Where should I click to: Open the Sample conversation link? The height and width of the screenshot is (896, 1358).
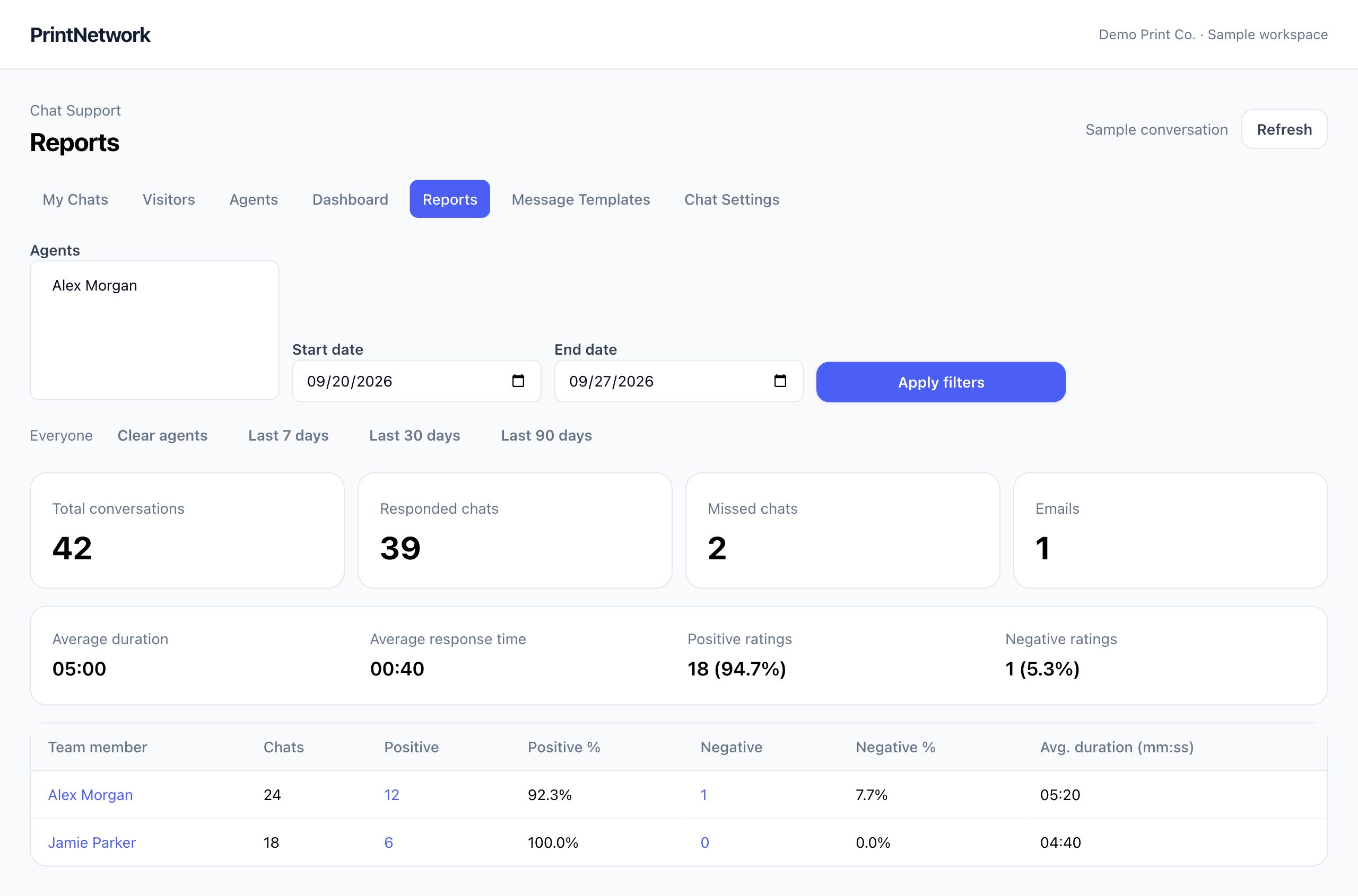pos(1157,130)
